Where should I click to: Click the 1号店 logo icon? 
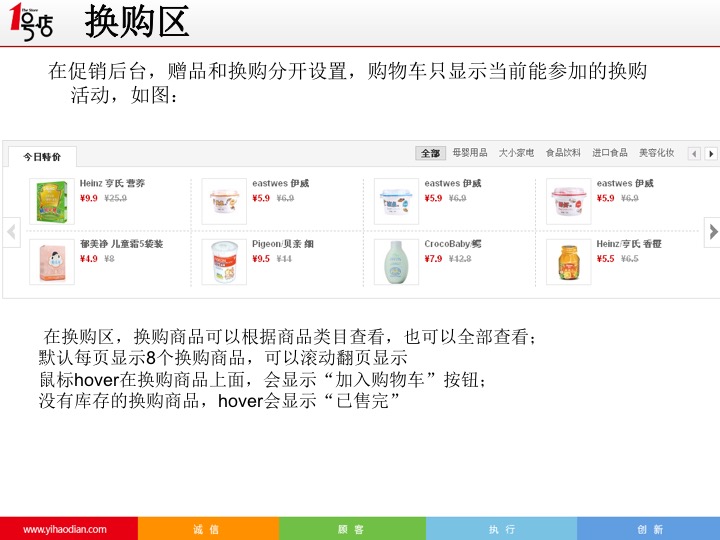31,22
